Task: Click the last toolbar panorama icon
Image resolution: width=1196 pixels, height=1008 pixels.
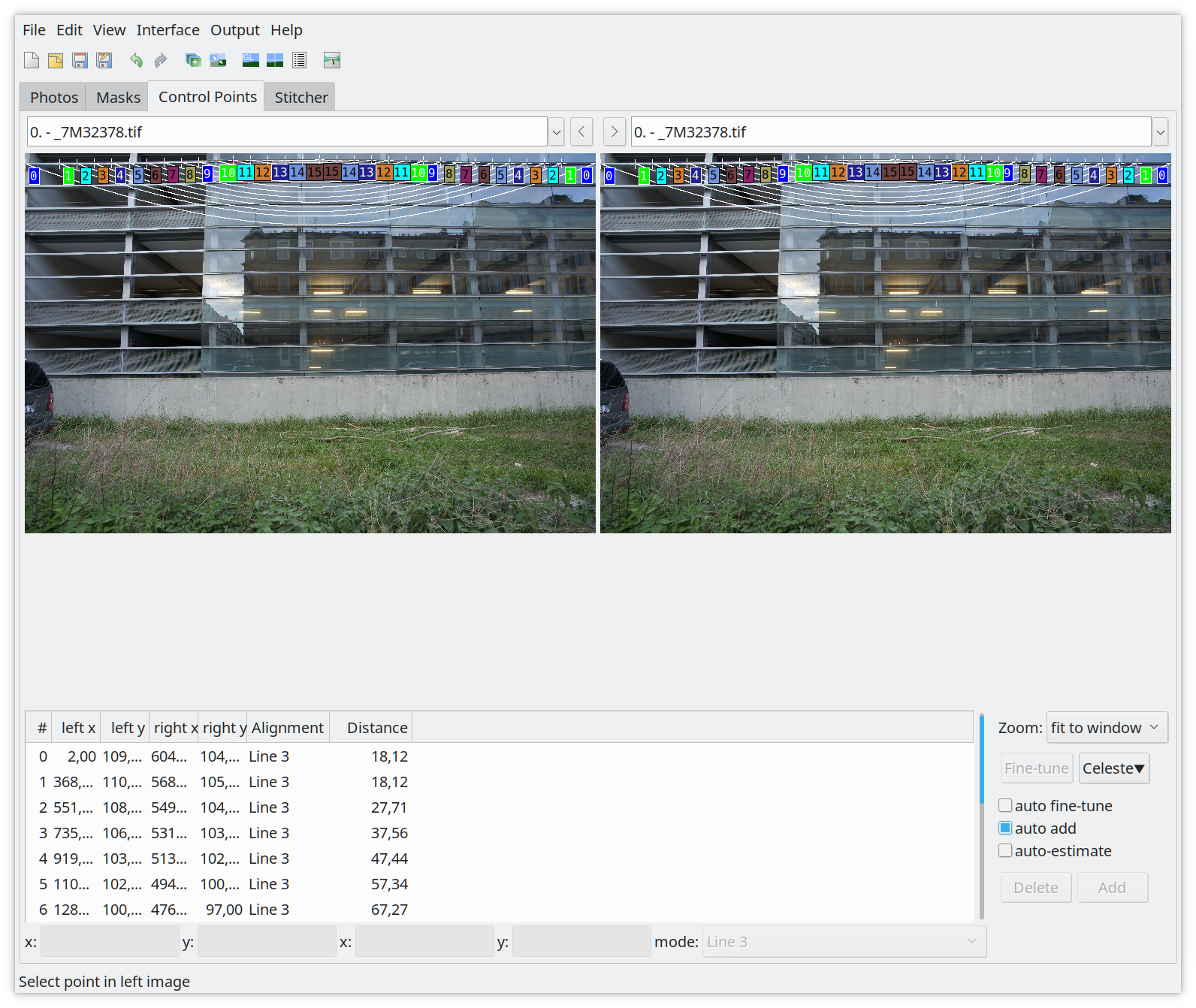Action: (x=331, y=60)
